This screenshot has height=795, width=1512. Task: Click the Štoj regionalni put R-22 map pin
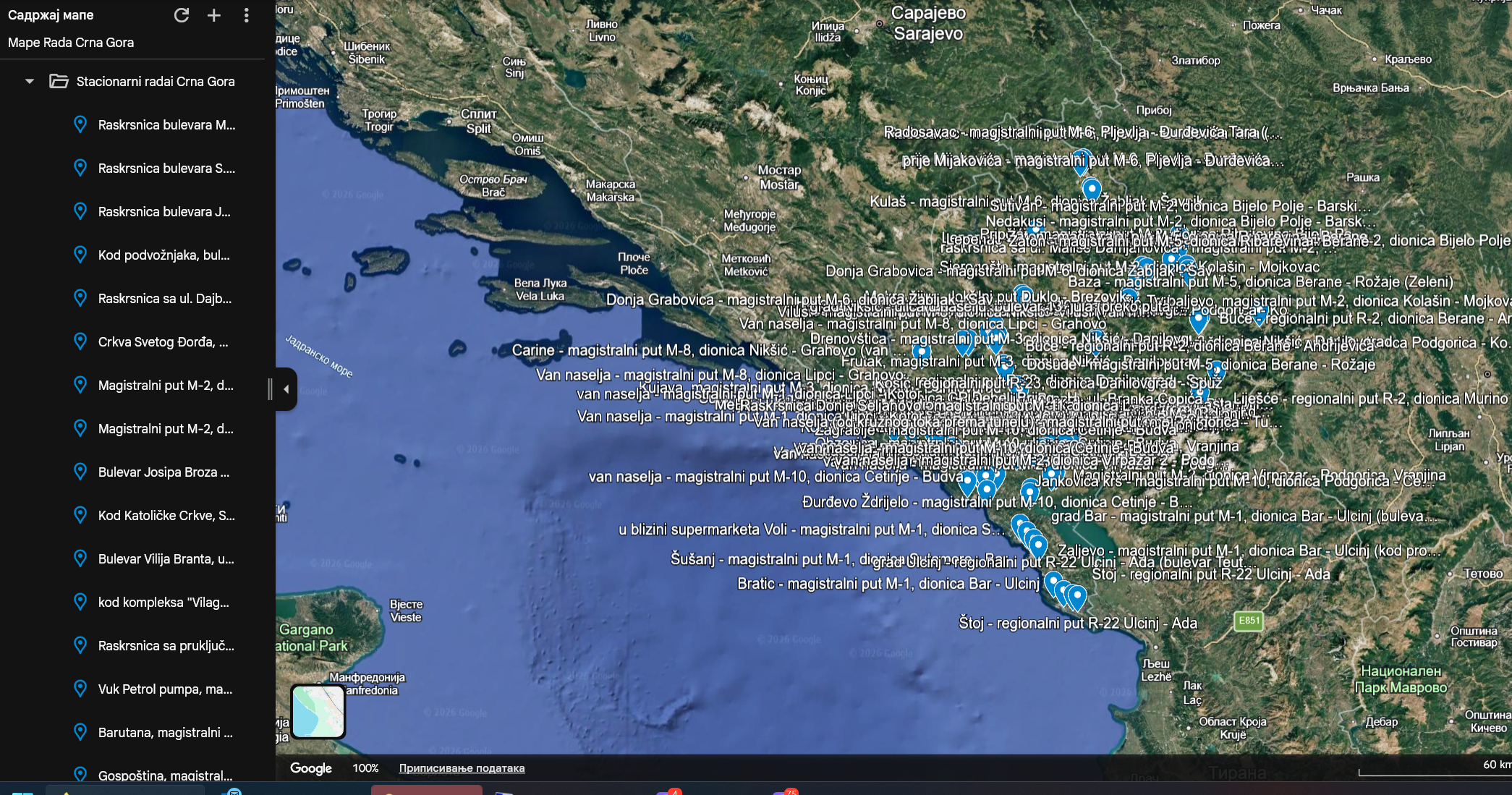point(1077,598)
